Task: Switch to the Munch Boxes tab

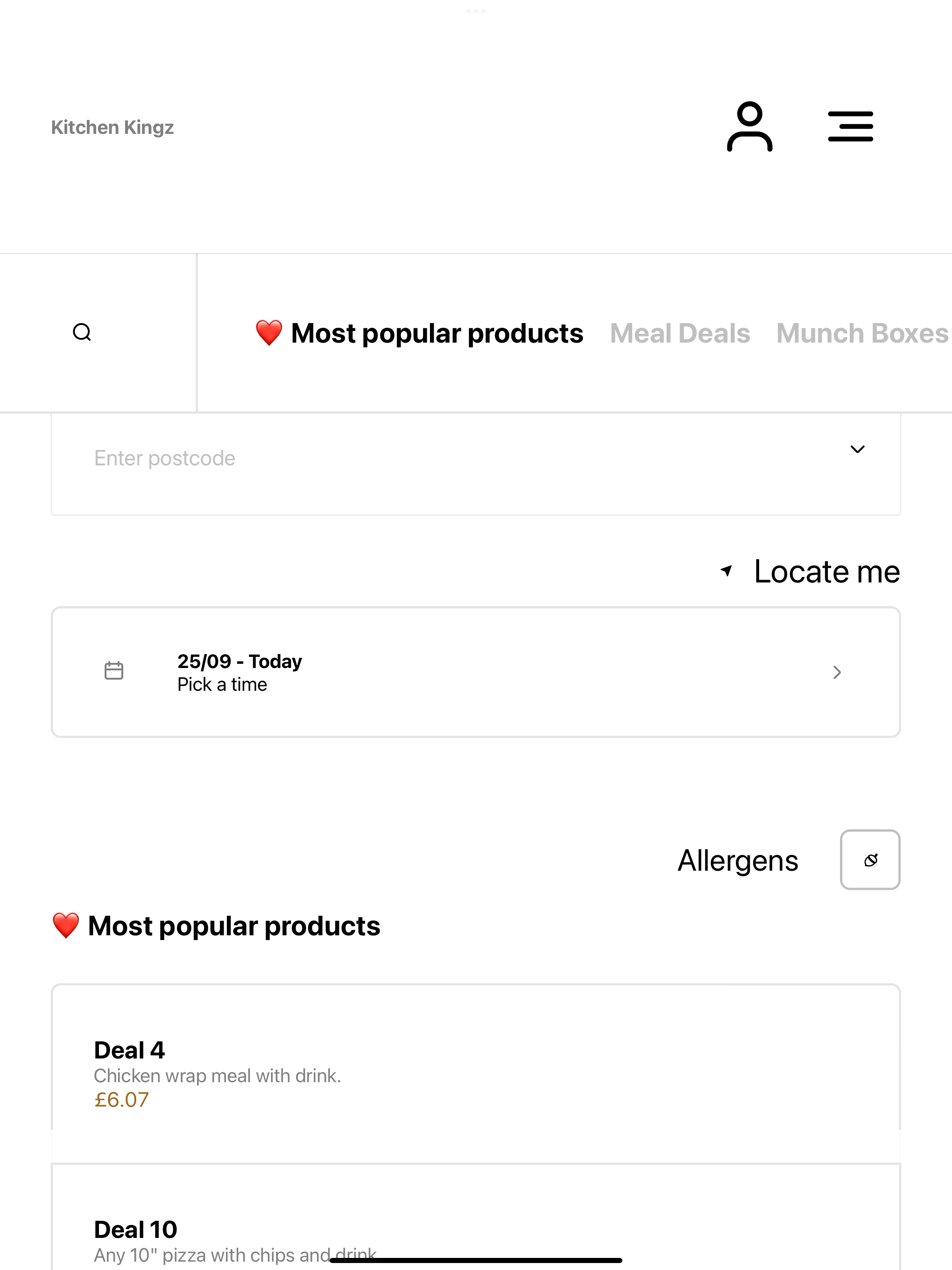Action: [862, 334]
